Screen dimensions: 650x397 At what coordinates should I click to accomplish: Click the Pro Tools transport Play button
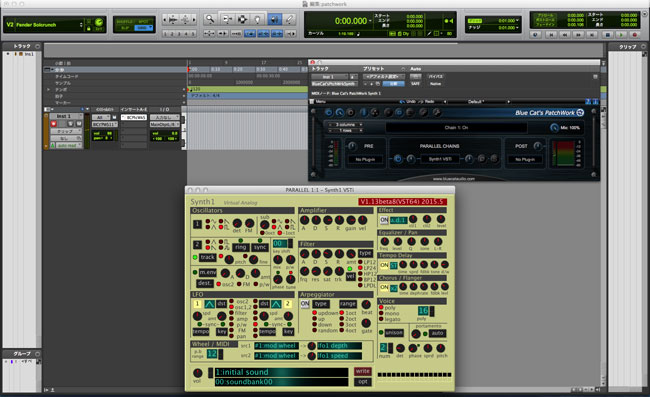[621, 35]
